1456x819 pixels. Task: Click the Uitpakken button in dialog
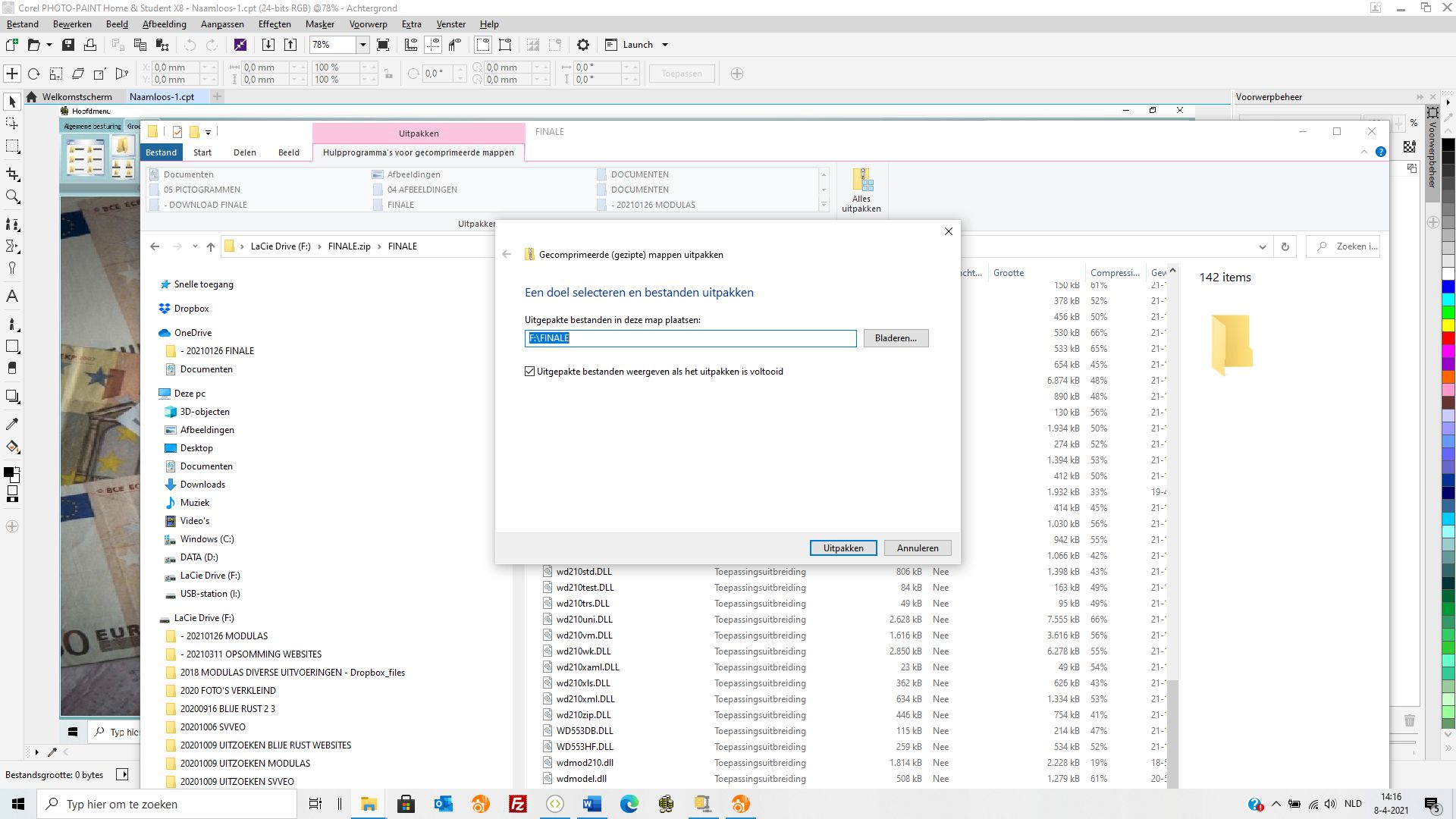pos(843,548)
